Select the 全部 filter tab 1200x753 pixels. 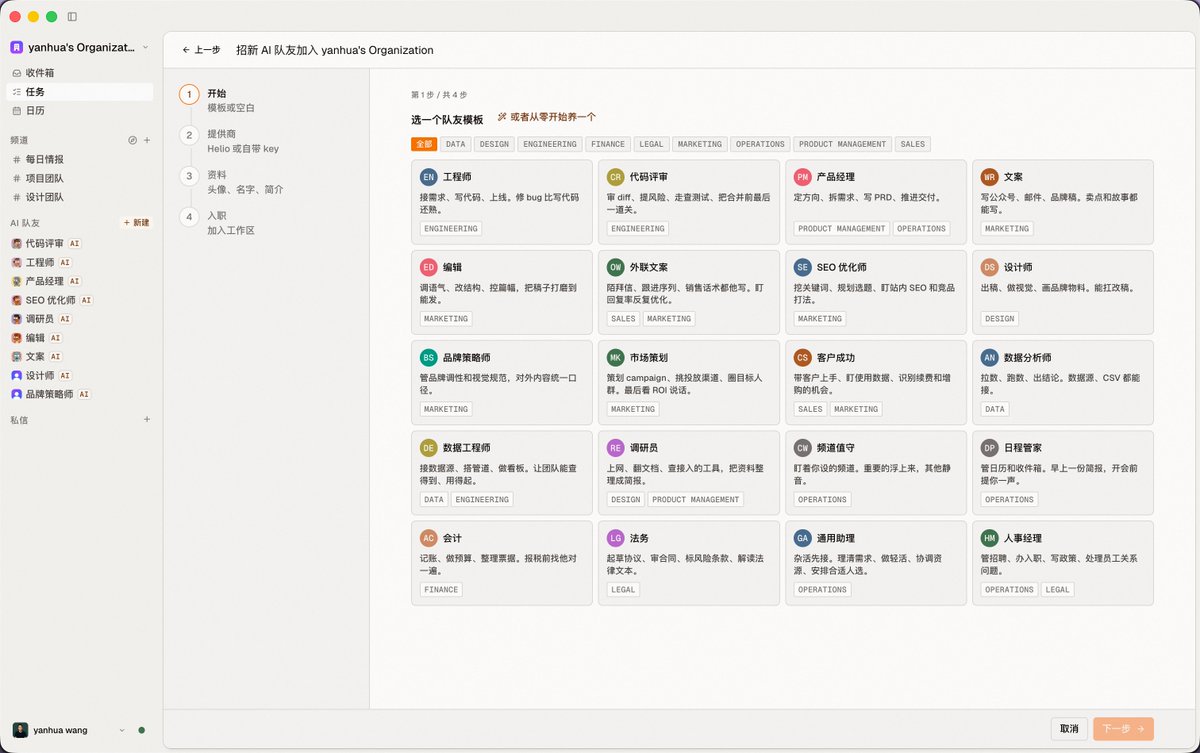tap(423, 144)
